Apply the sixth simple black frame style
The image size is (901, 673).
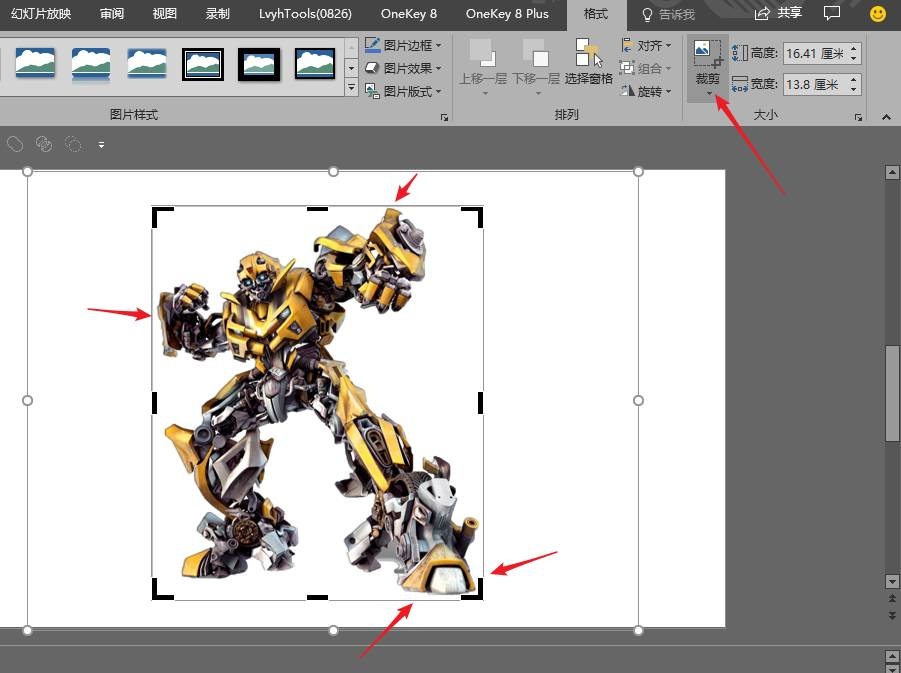pos(315,64)
